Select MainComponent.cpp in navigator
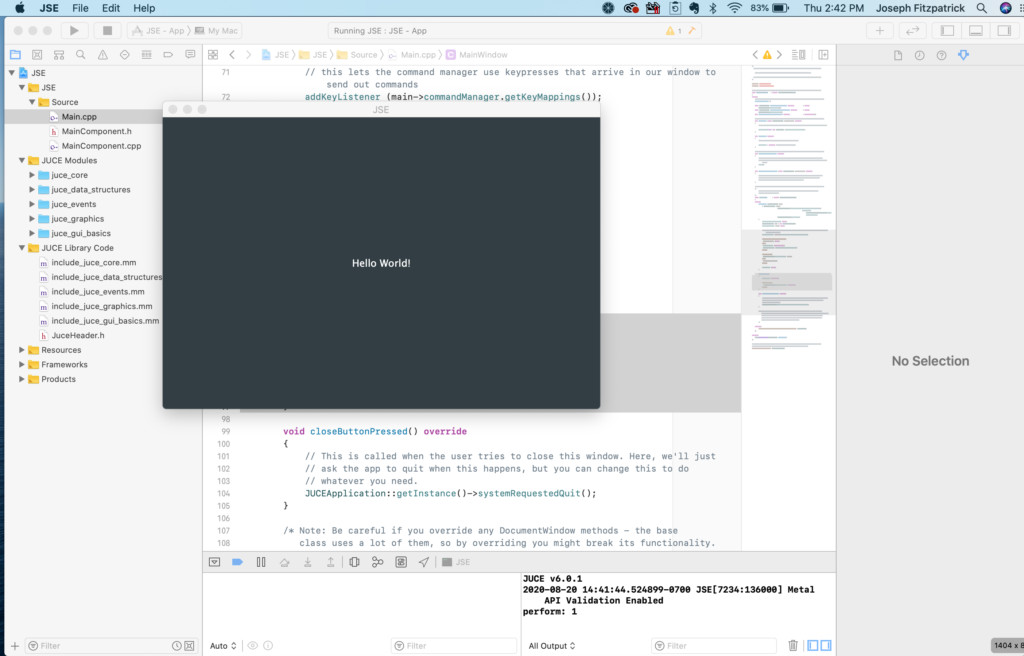 tap(100, 146)
